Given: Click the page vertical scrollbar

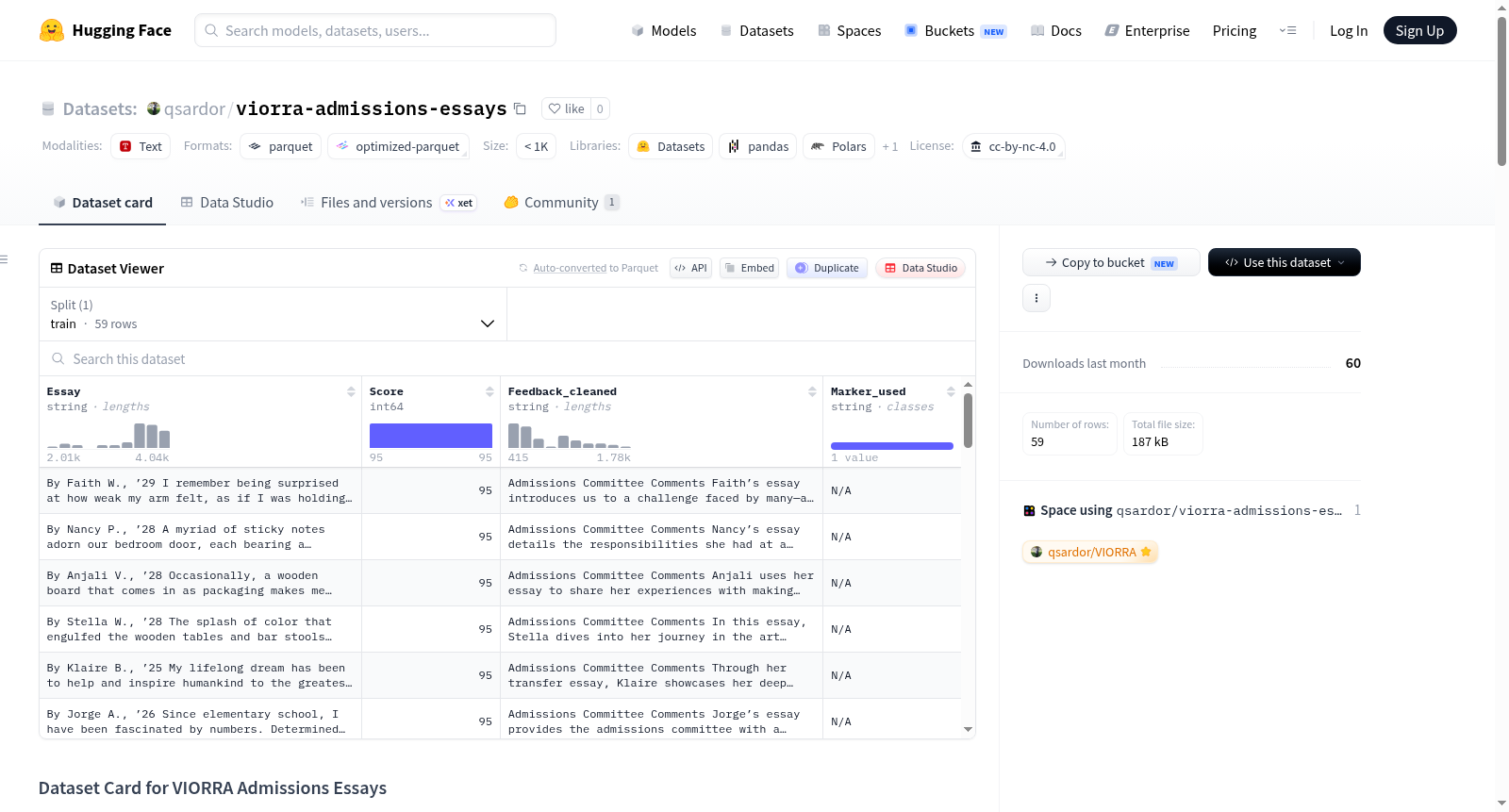Looking at the screenshot, I should tap(1501, 91).
